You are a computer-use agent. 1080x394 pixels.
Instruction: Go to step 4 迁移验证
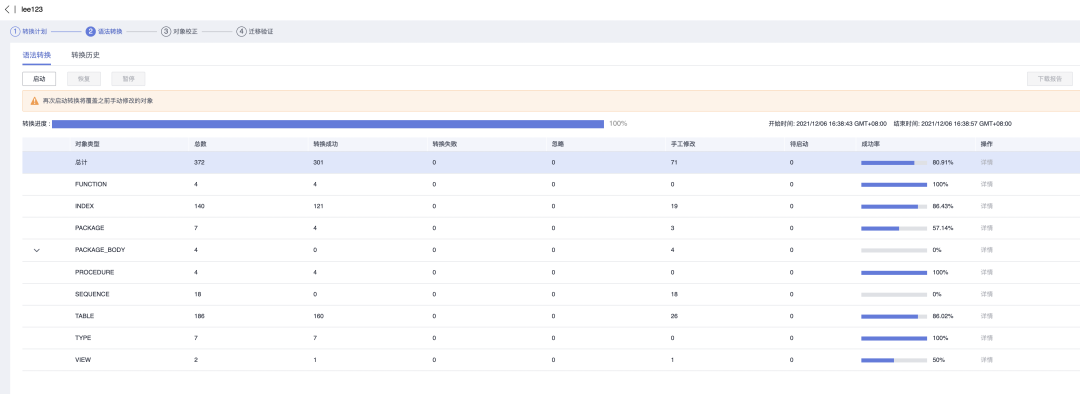[x=255, y=32]
